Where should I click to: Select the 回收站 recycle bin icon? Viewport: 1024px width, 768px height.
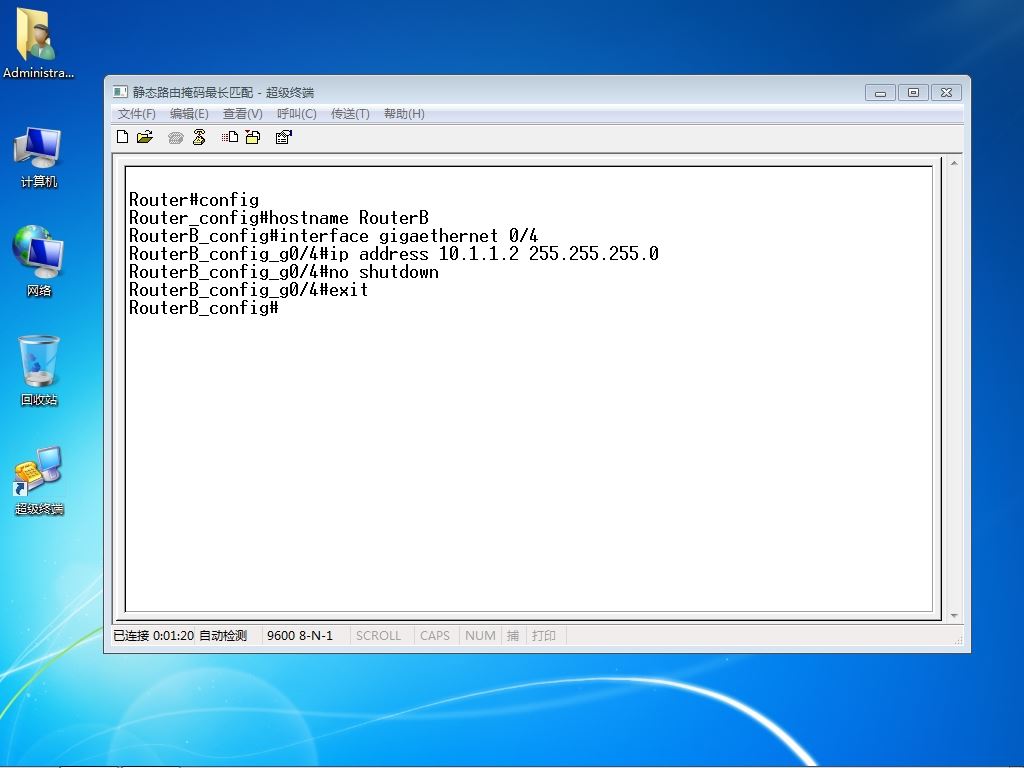pyautogui.click(x=39, y=370)
